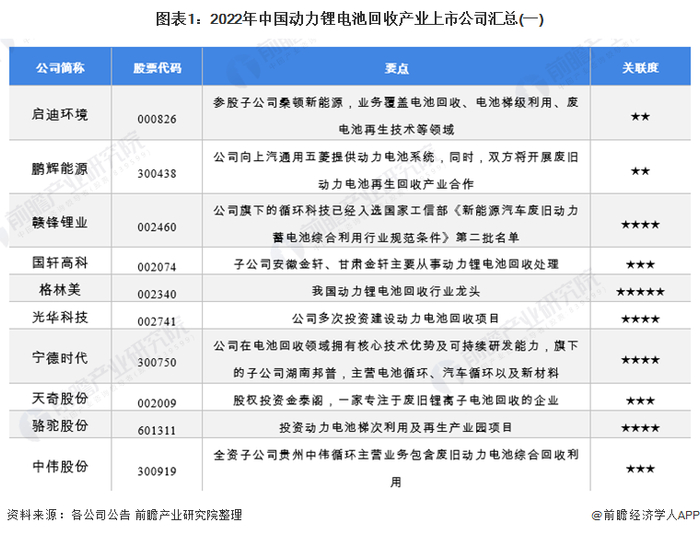
Task: Click the four-star rating for 赣锋锂业
Action: 640,225
